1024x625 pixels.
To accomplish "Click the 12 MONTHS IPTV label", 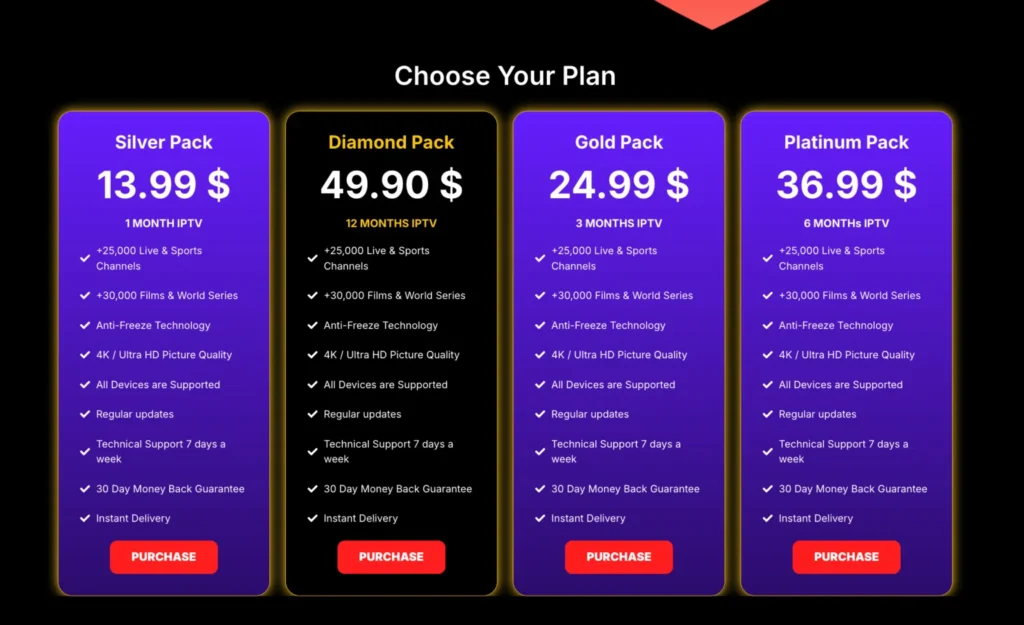I will click(391, 223).
